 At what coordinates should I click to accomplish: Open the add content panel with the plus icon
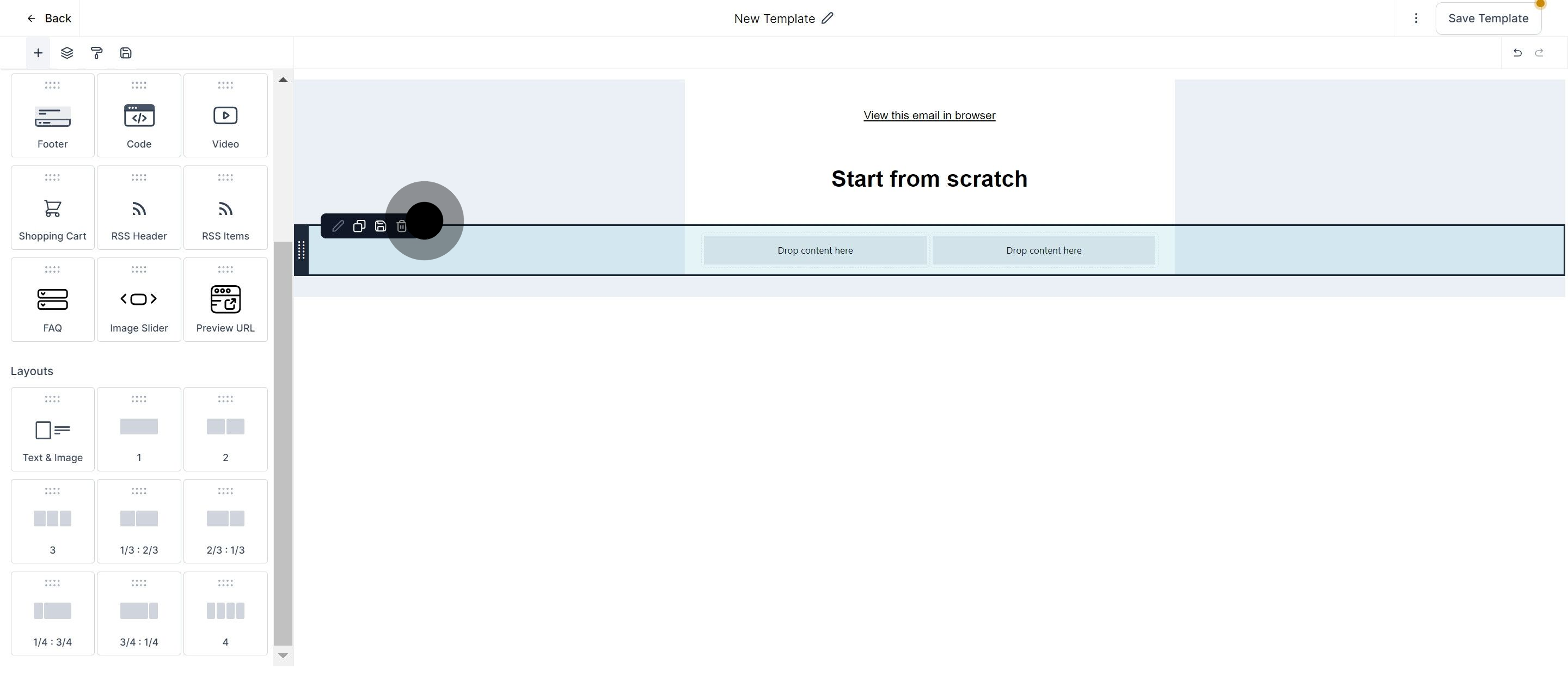pos(38,53)
